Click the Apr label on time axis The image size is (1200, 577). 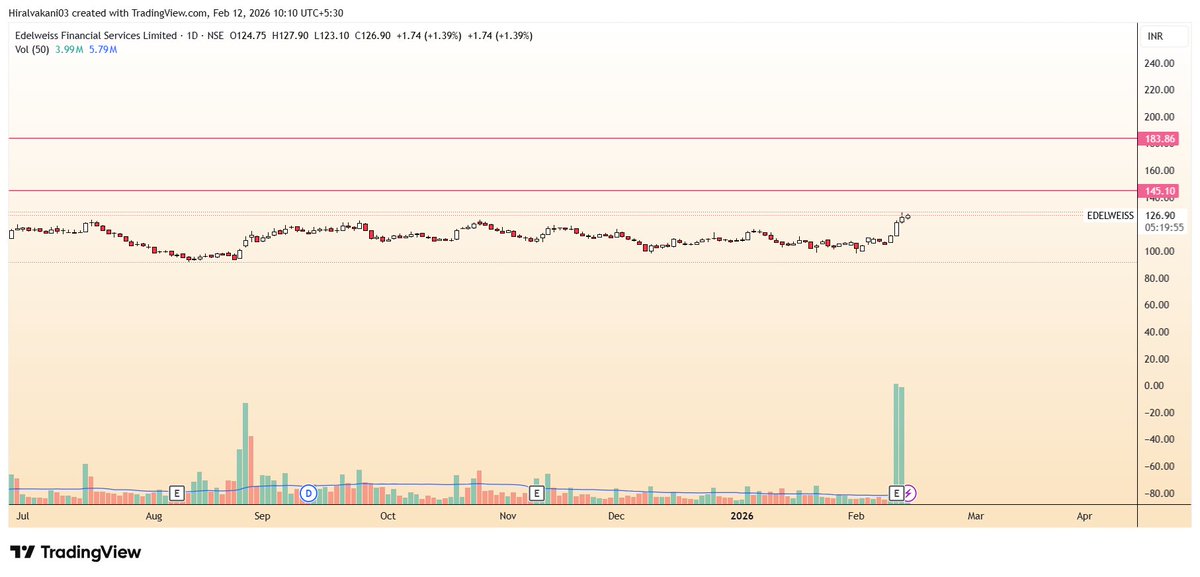[1084, 516]
